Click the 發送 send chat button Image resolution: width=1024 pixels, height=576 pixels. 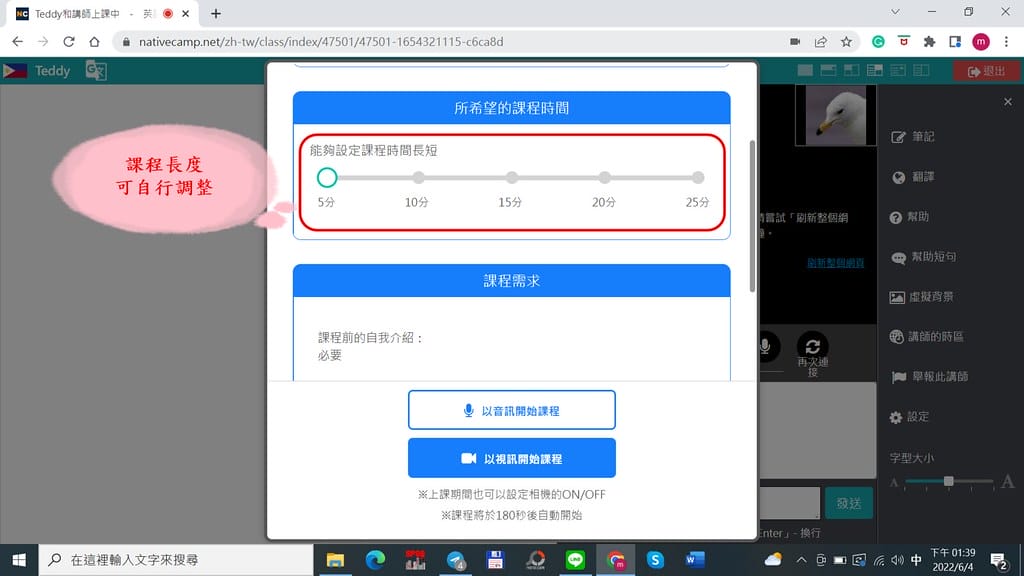(x=848, y=503)
